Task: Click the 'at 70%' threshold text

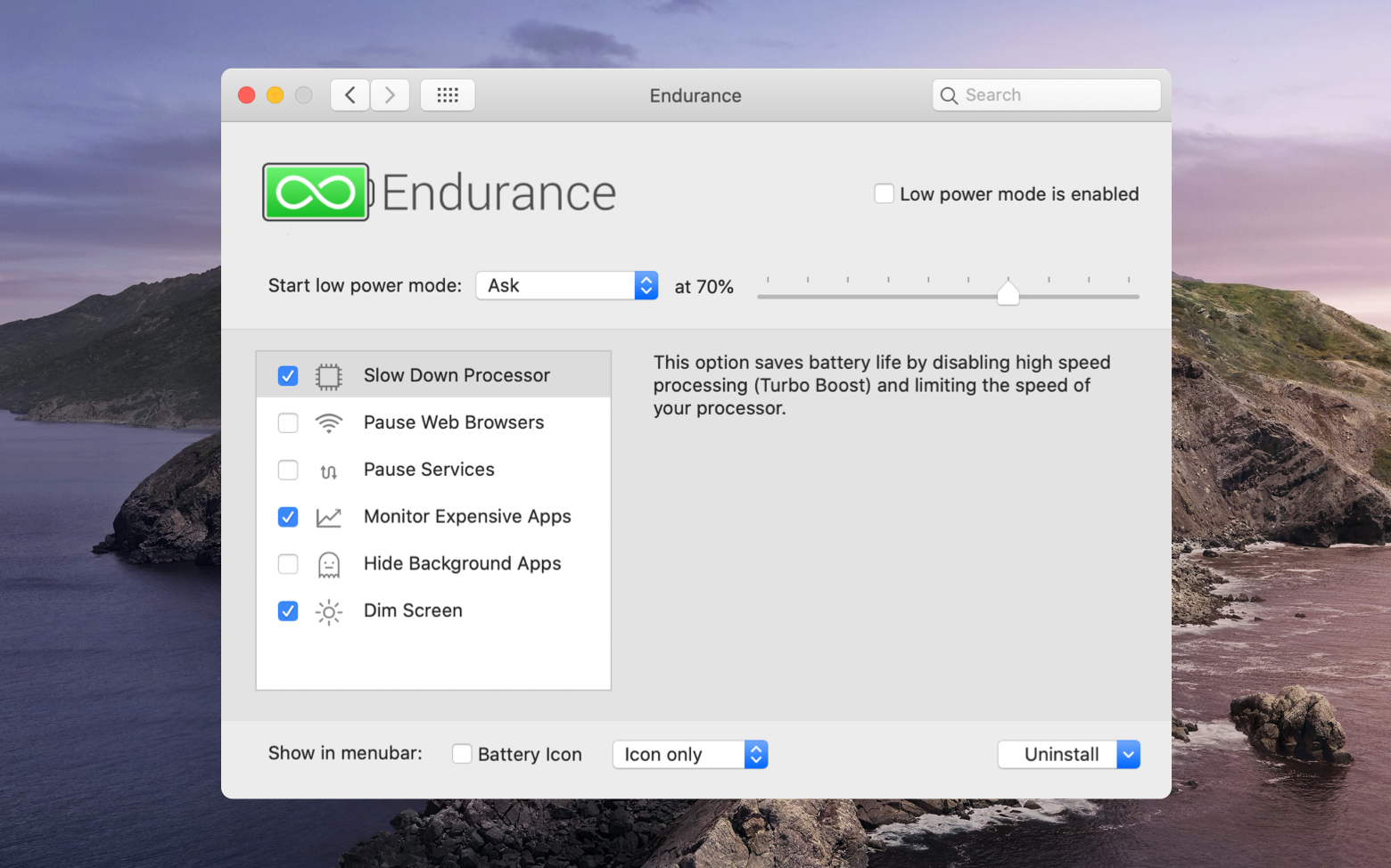Action: click(x=704, y=287)
